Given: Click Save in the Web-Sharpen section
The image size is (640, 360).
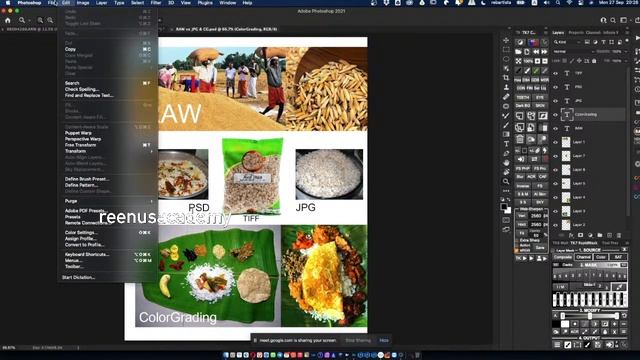Looking at the screenshot, I should tap(540, 248).
